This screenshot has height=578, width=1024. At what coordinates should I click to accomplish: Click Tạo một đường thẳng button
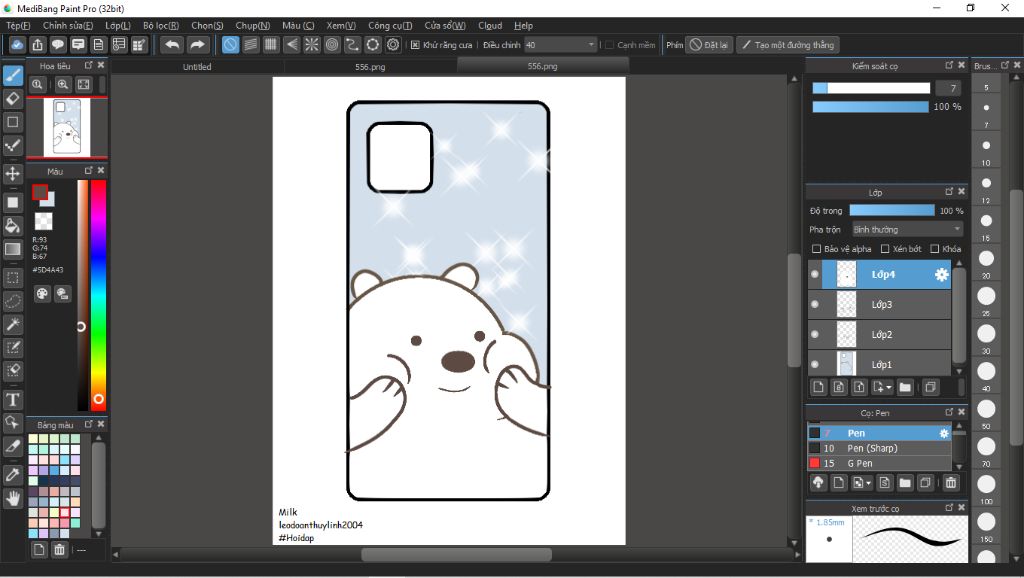coord(788,45)
